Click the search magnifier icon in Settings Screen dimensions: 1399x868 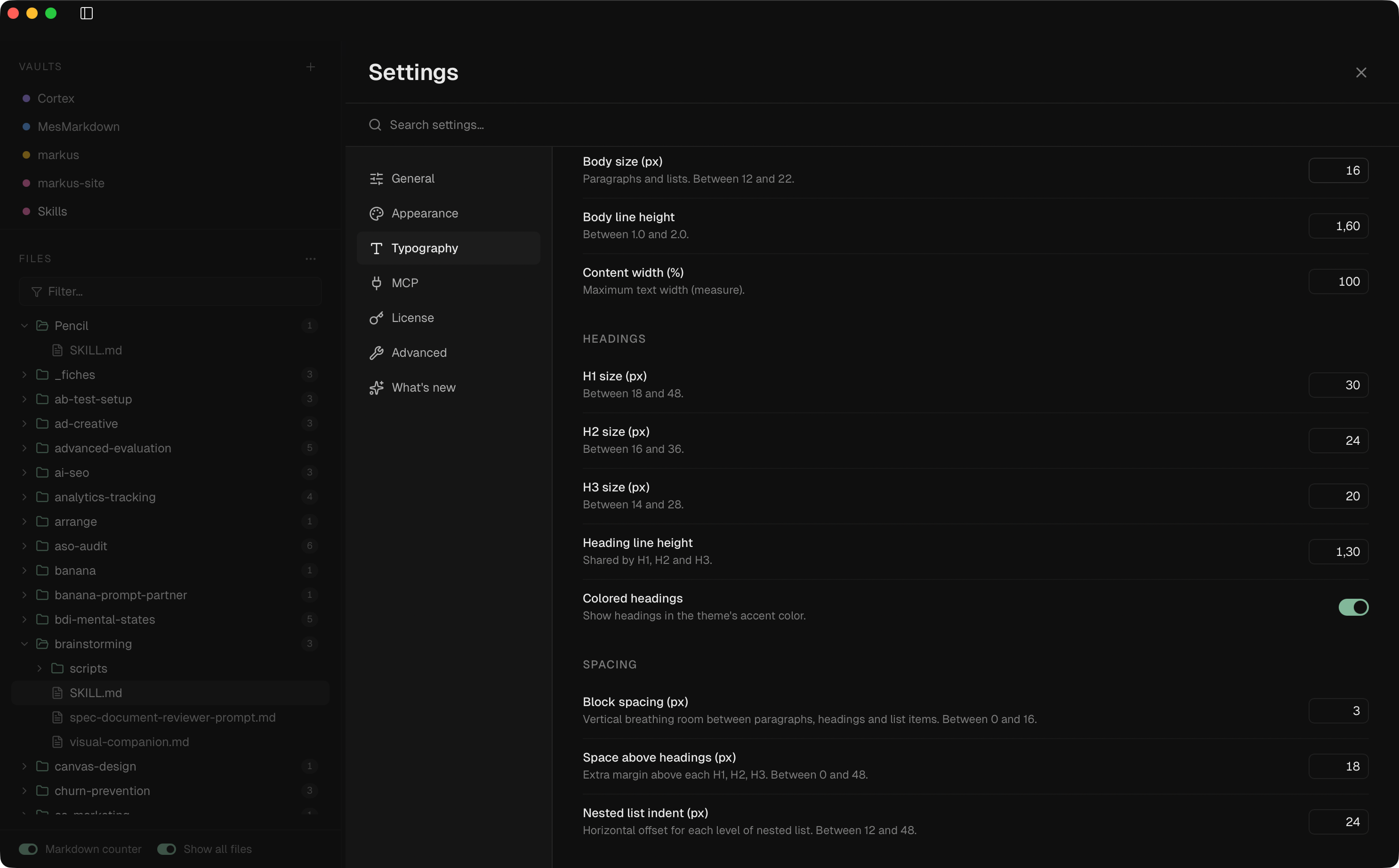375,125
